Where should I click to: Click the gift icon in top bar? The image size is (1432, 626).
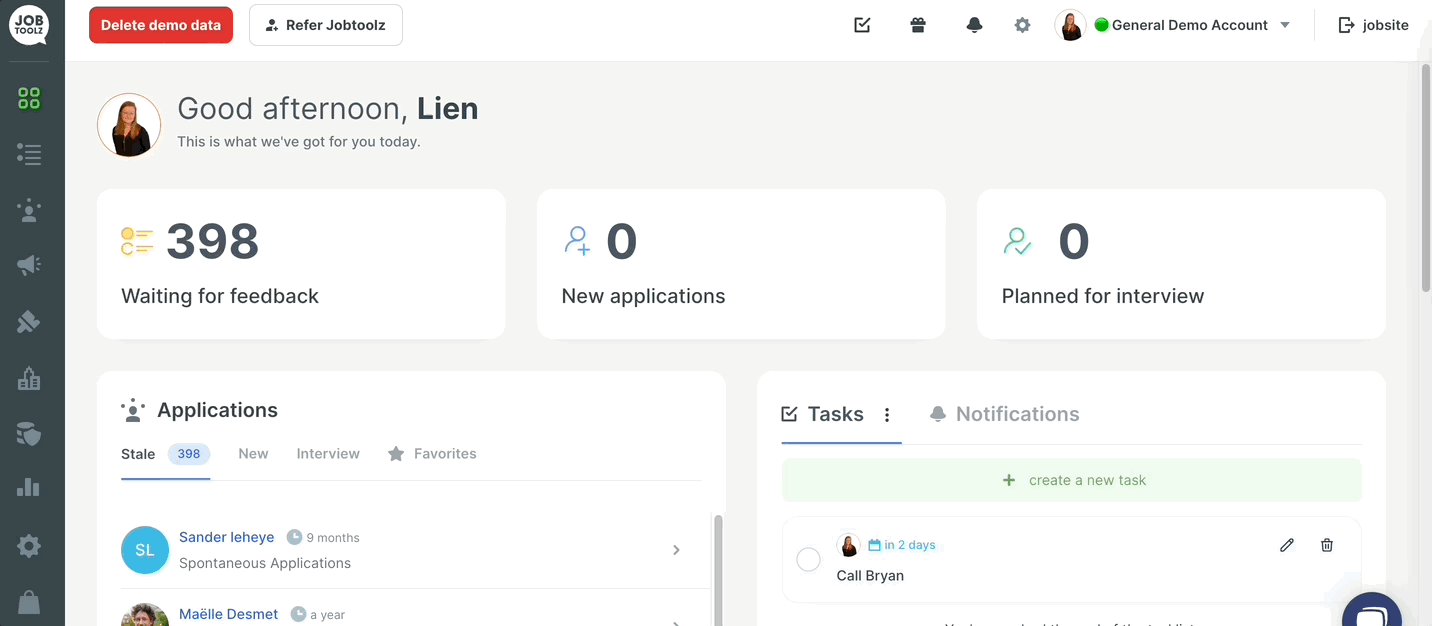[x=917, y=25]
